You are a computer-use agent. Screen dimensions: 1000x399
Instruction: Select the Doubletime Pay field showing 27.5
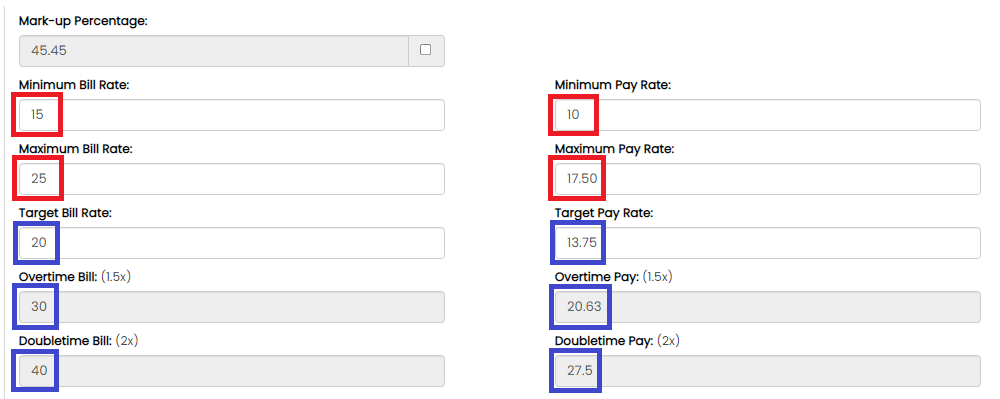click(x=767, y=370)
